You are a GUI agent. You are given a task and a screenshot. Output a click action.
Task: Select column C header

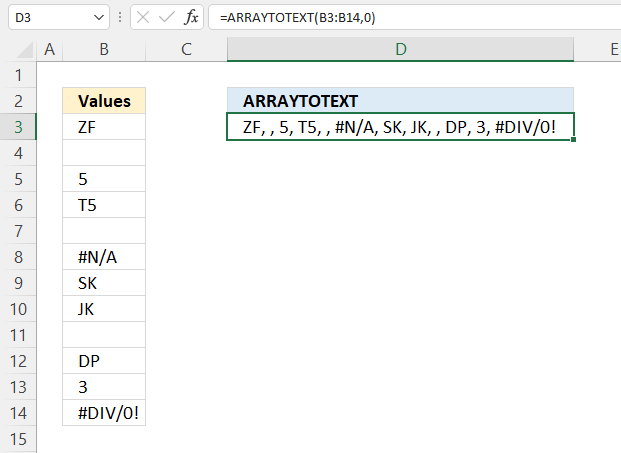[186, 49]
